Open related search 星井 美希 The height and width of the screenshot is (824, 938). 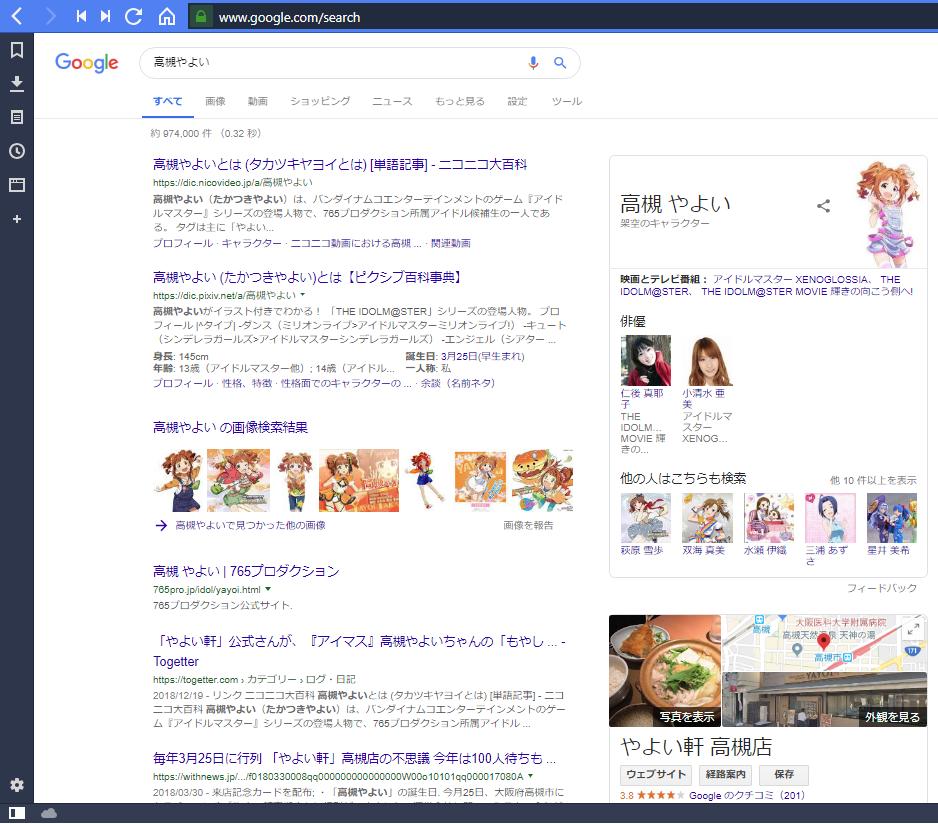pyautogui.click(x=892, y=525)
